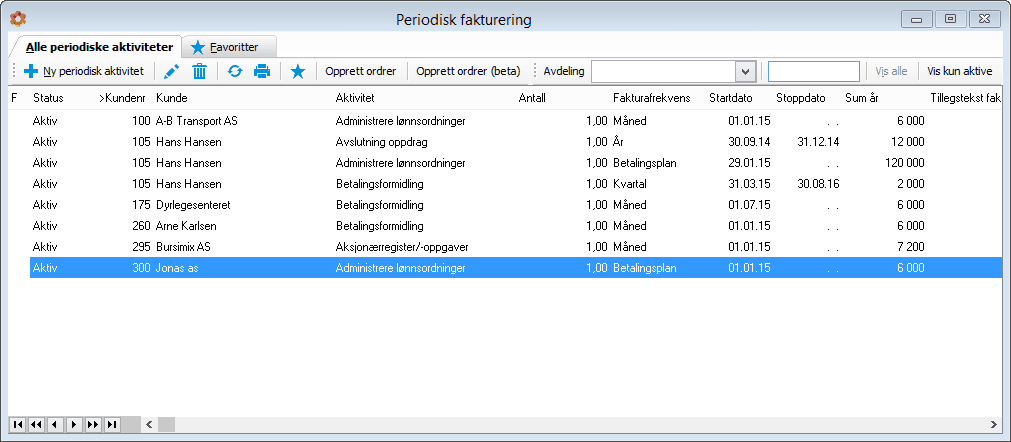Image resolution: width=1011 pixels, height=442 pixels.
Task: Click Ny periodisk aktivitet button
Action: click(84, 72)
